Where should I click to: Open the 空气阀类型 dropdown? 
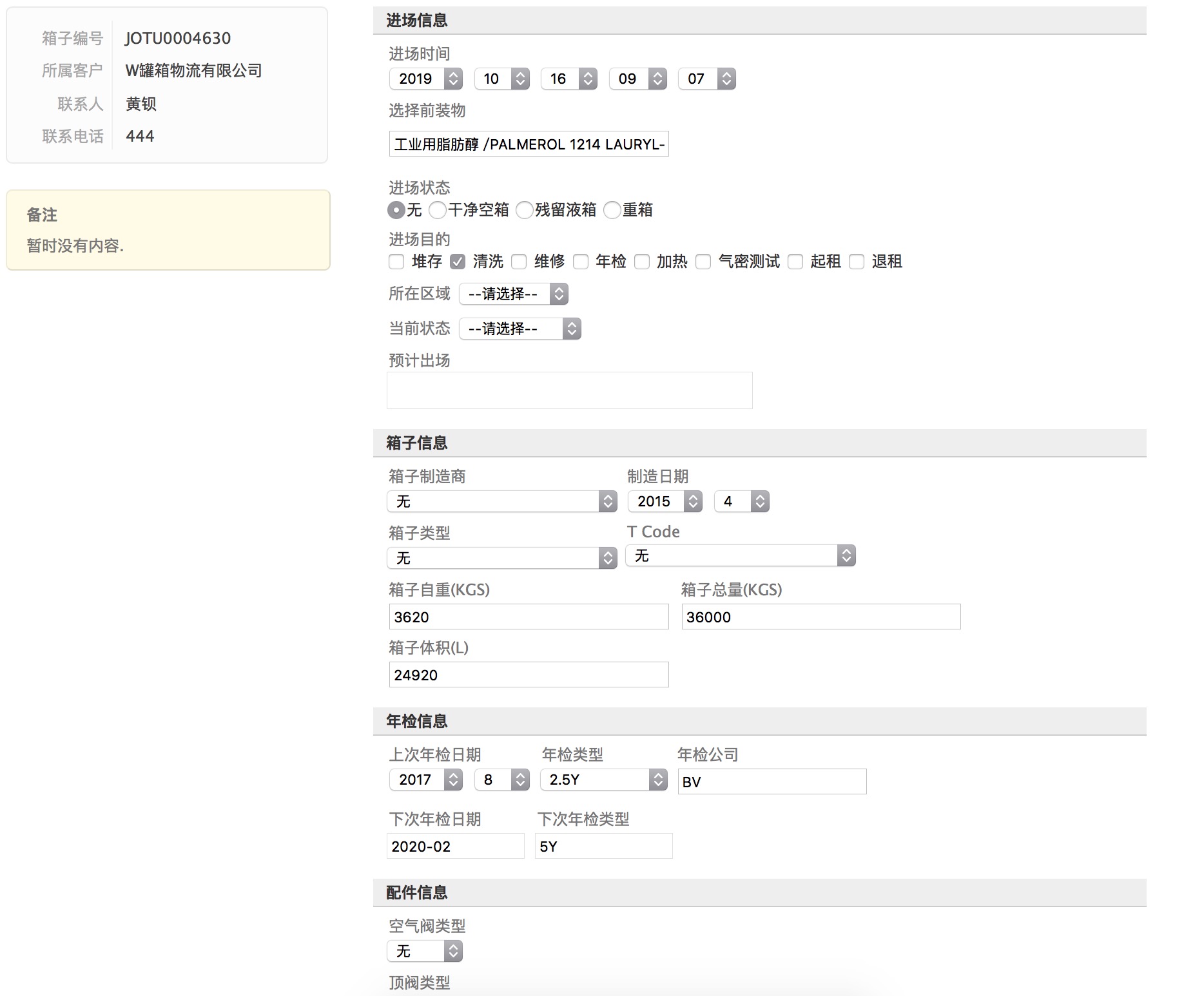[425, 951]
